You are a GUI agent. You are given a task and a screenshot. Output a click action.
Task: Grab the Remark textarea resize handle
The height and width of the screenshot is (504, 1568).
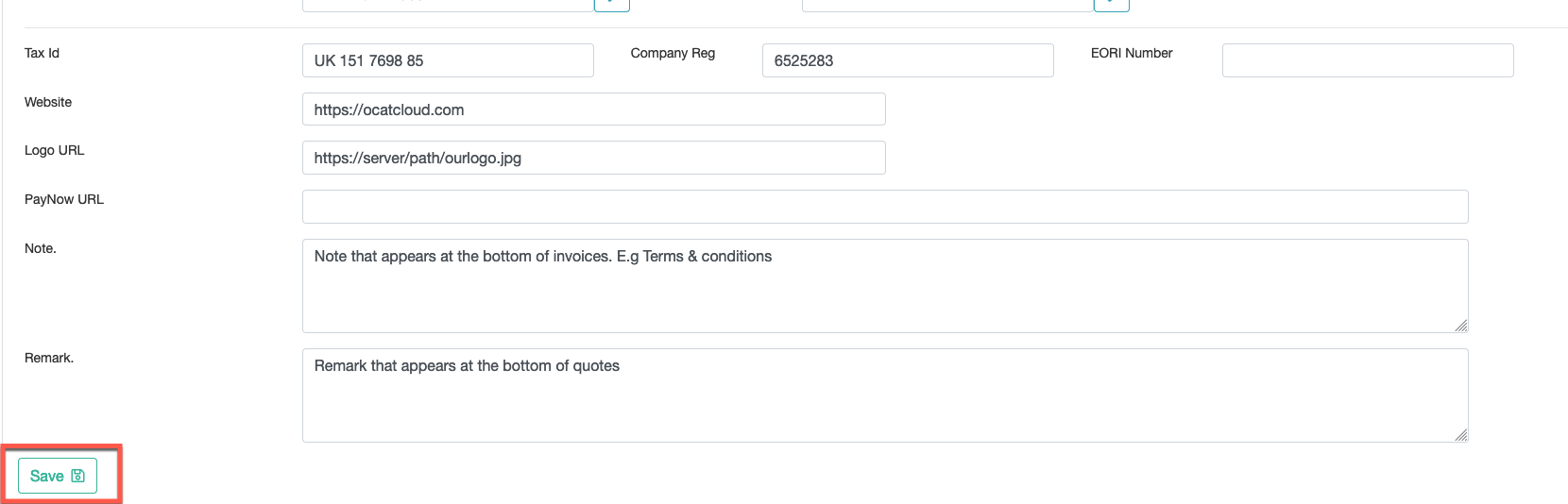(1461, 435)
